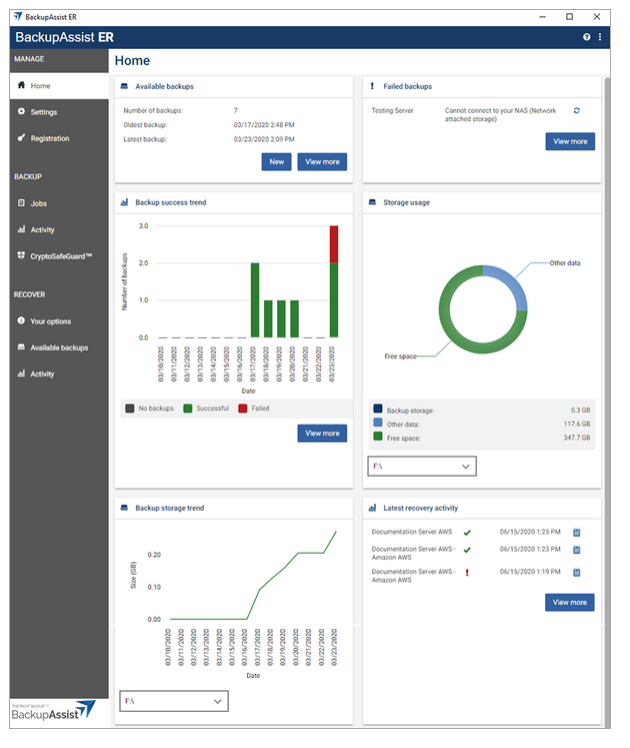
Task: Click the CryptoSafeGuard shield icon in sidebar
Action: click(21, 256)
